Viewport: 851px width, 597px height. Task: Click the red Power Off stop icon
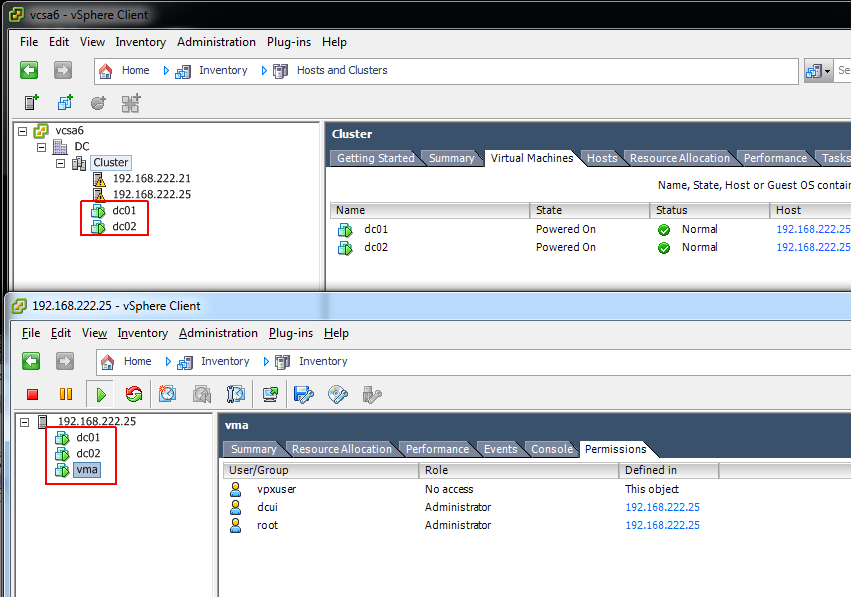(x=33, y=395)
